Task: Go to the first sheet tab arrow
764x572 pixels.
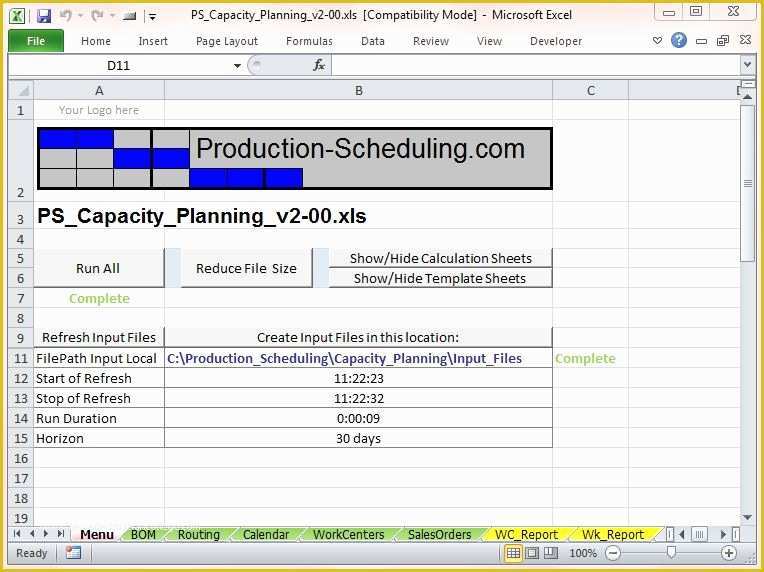Action: [x=18, y=534]
